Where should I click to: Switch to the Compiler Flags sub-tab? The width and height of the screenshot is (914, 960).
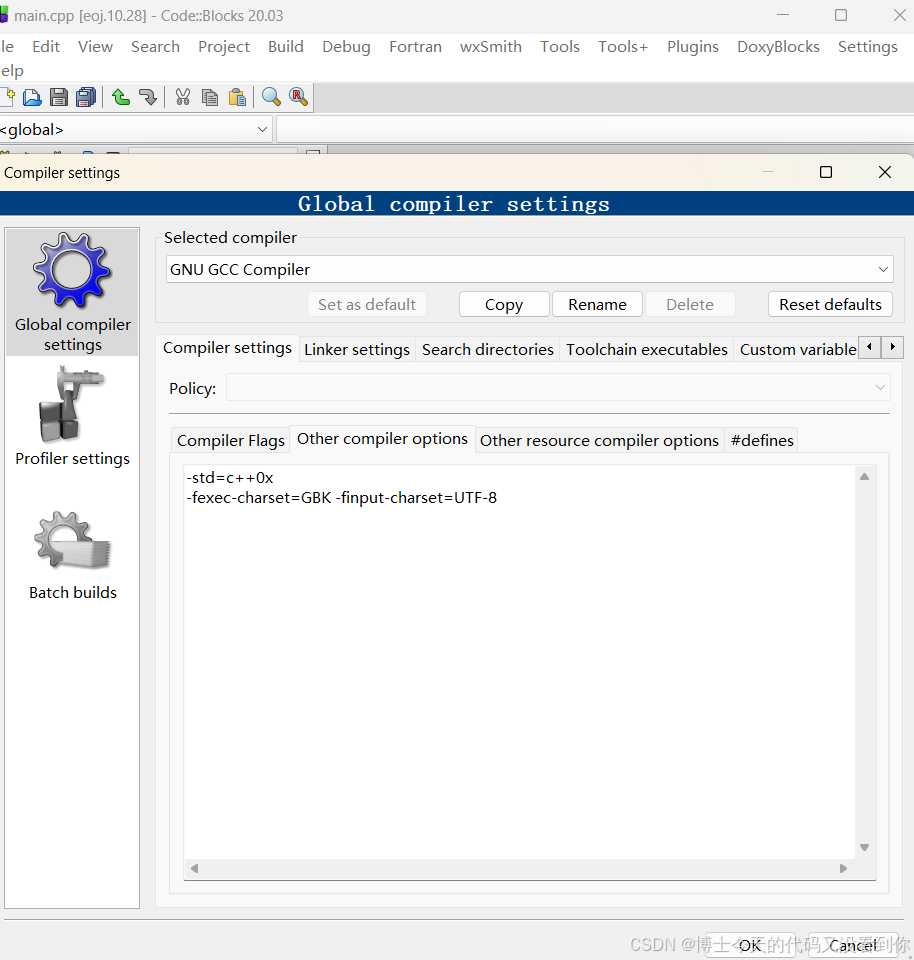click(x=231, y=440)
